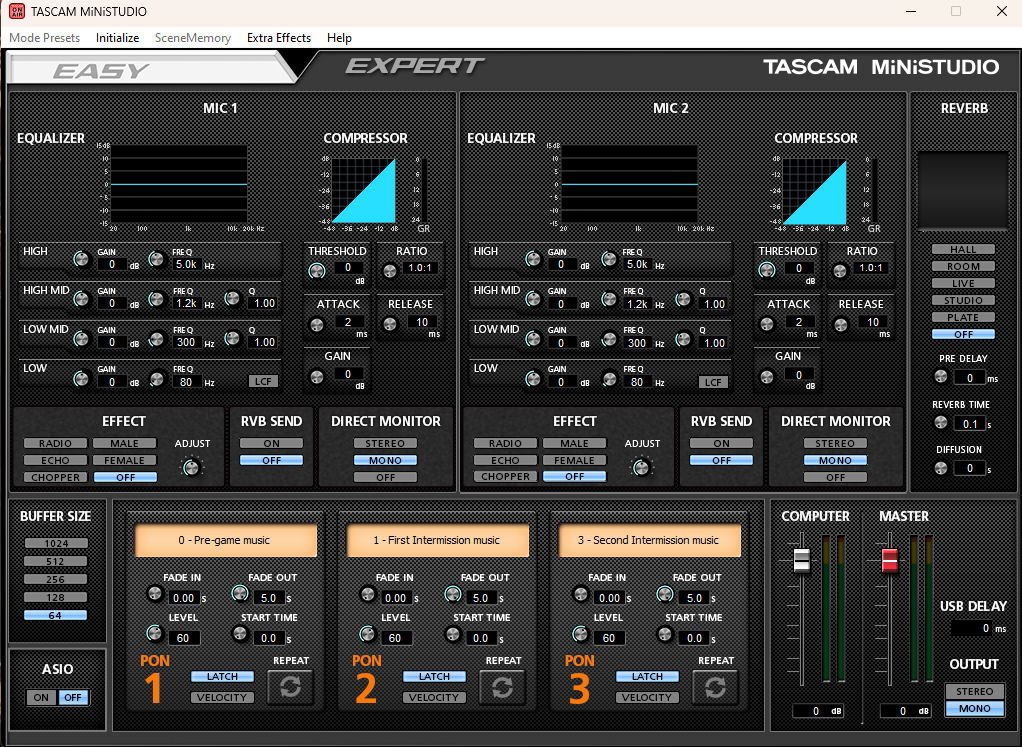Click the MIC 2 compressor release knob
This screenshot has height=747, width=1022.
tap(841, 324)
